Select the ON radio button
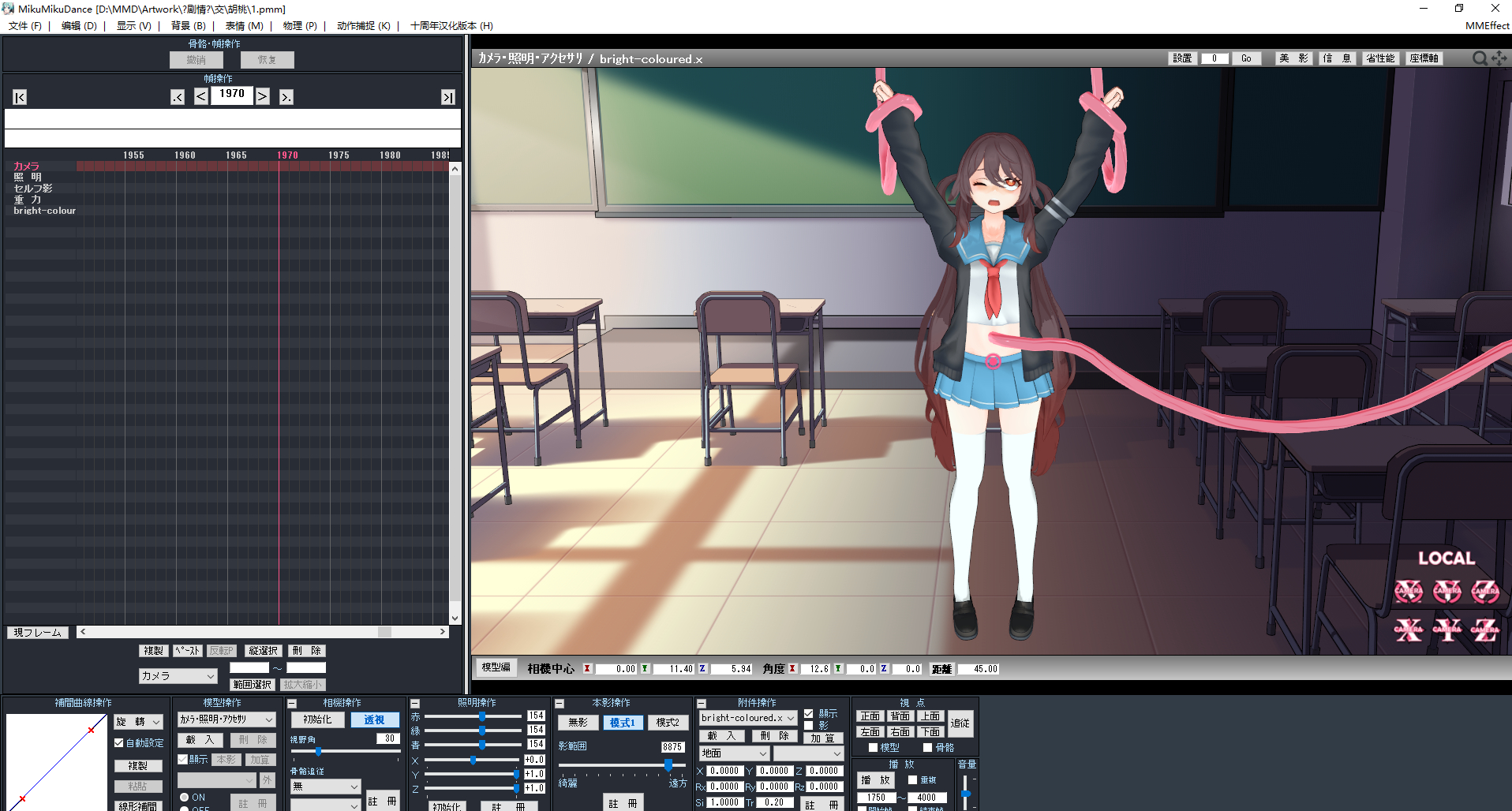Image resolution: width=1512 pixels, height=811 pixels. (x=185, y=798)
